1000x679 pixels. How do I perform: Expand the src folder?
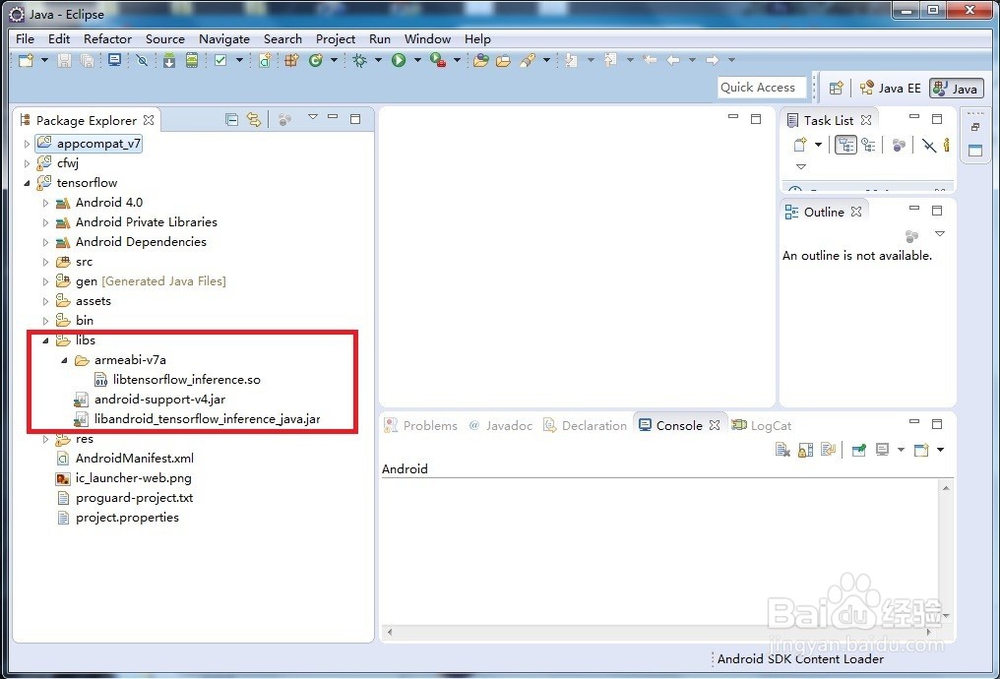45,262
